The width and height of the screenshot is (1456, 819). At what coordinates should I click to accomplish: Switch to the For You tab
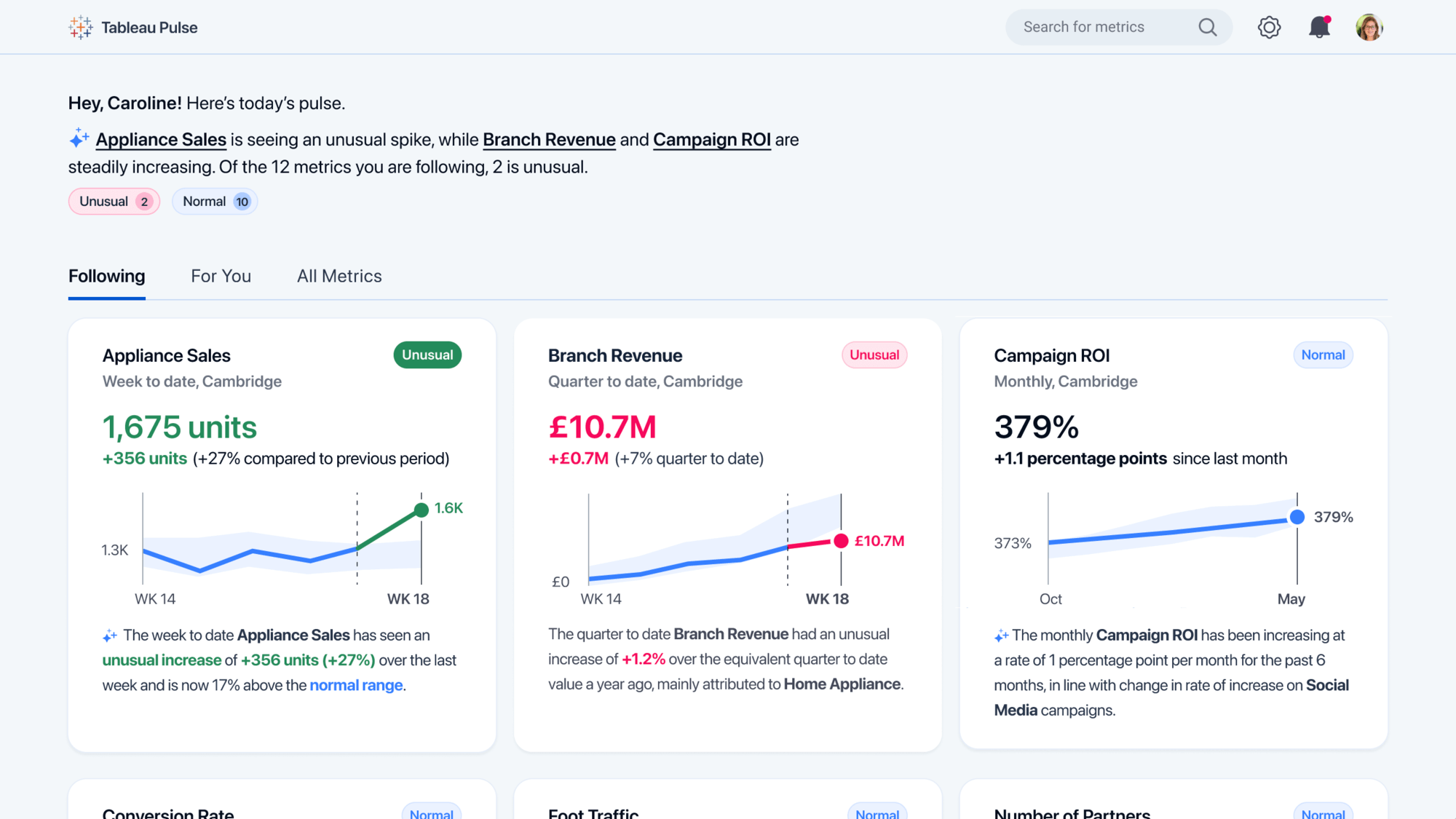pos(220,276)
